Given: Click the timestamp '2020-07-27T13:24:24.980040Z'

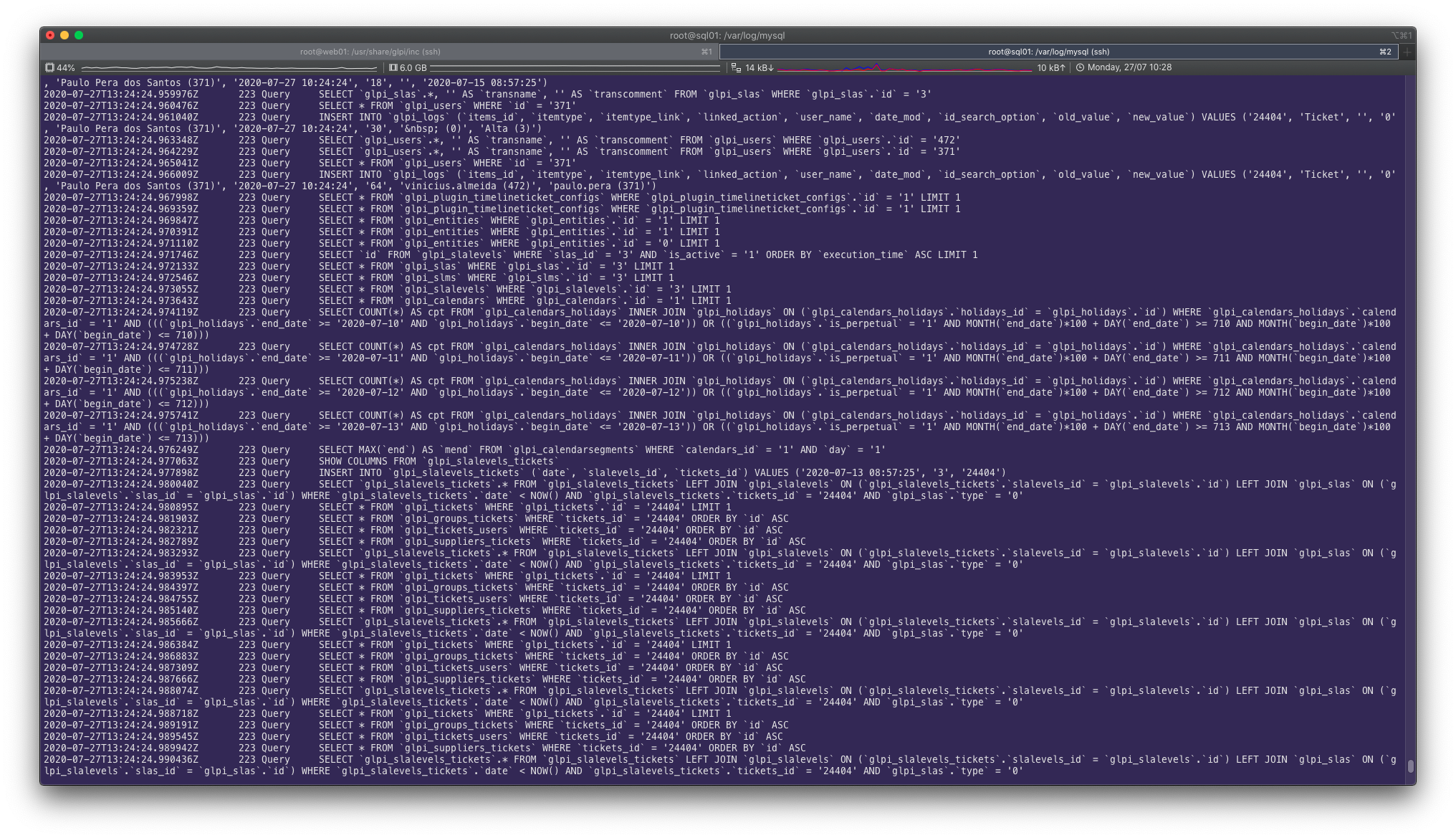Looking at the screenshot, I should coord(121,484).
